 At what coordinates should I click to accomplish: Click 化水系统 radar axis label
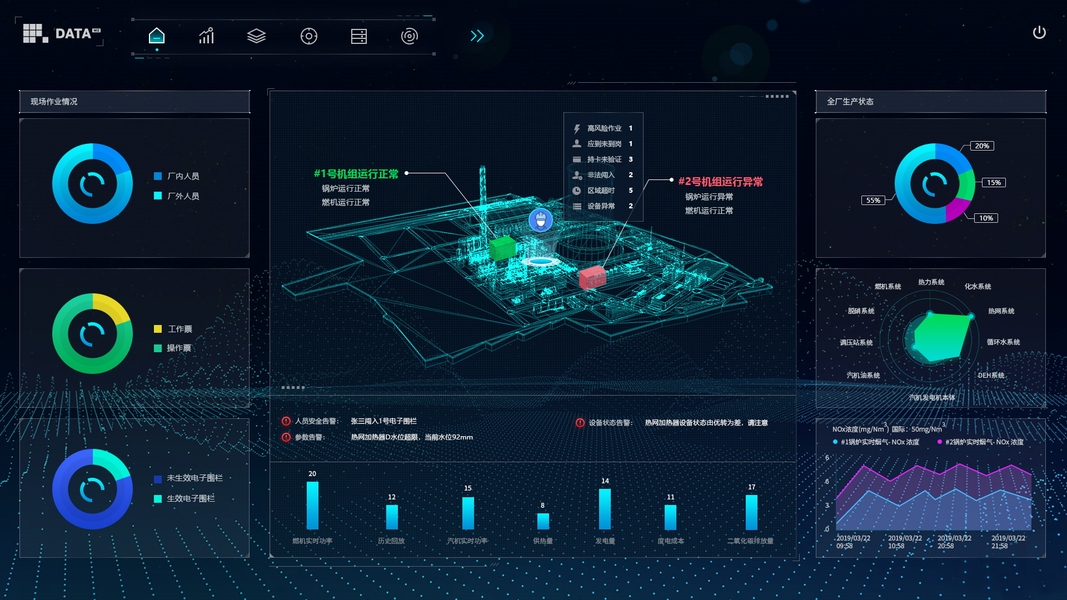977,286
